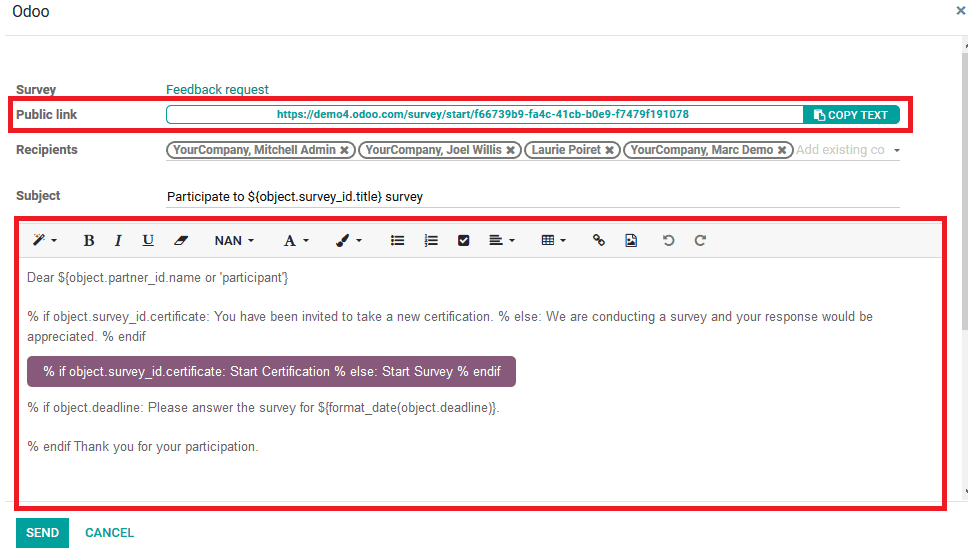
Task: Close the Odoo dialog
Action: pos(961,11)
